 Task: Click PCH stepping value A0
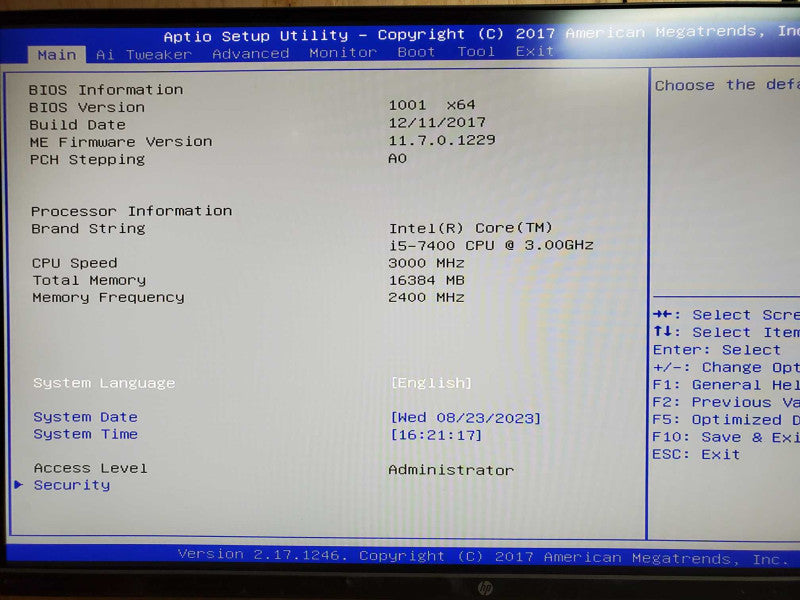pos(397,158)
